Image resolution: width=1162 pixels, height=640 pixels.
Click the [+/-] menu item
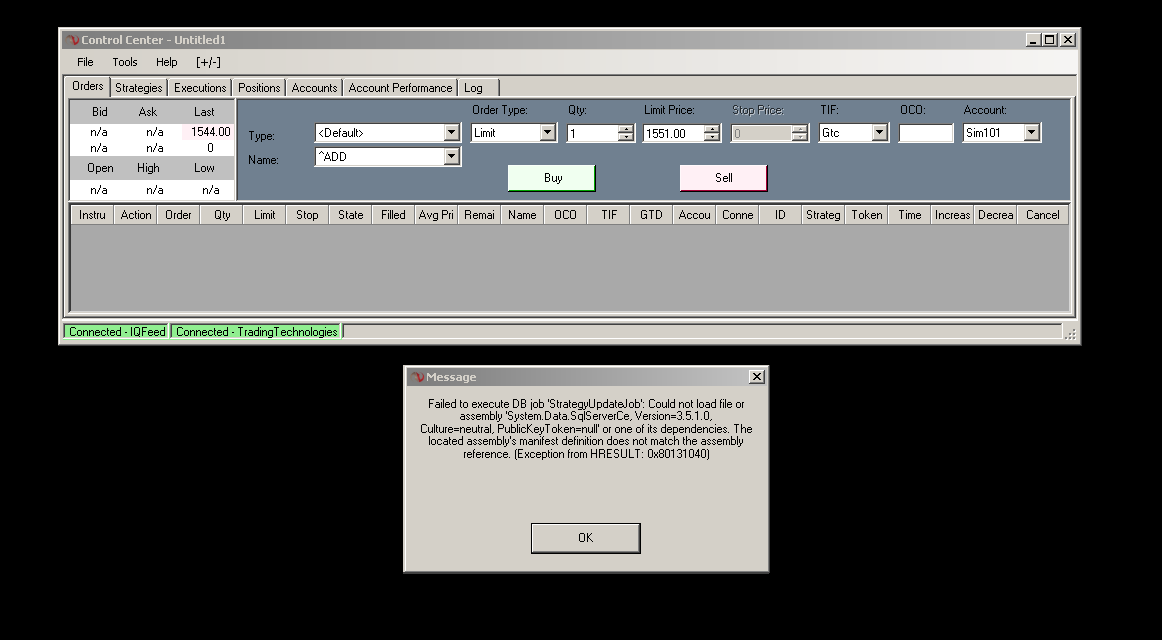pyautogui.click(x=208, y=62)
